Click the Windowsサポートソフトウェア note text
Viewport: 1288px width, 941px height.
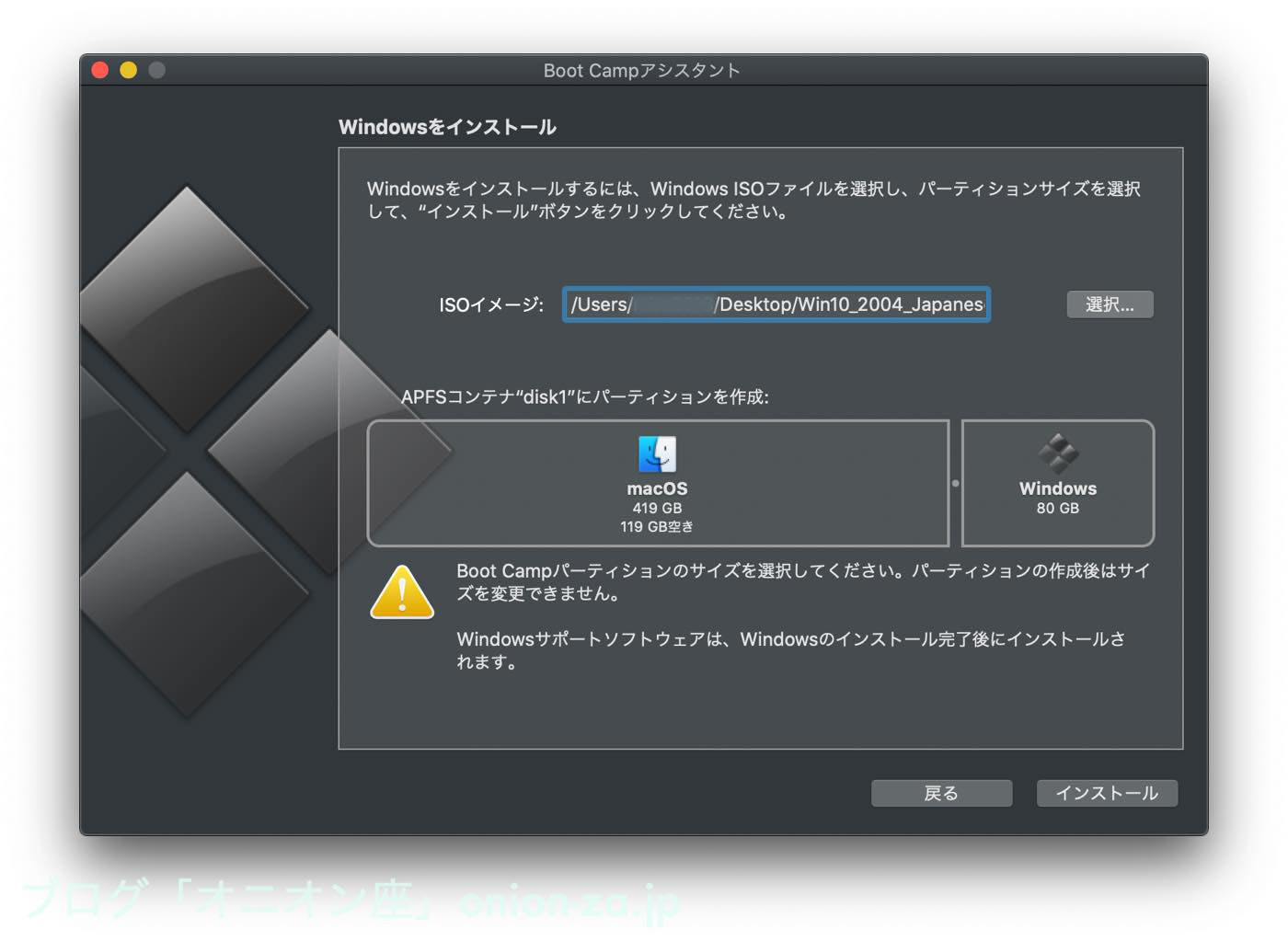point(791,650)
